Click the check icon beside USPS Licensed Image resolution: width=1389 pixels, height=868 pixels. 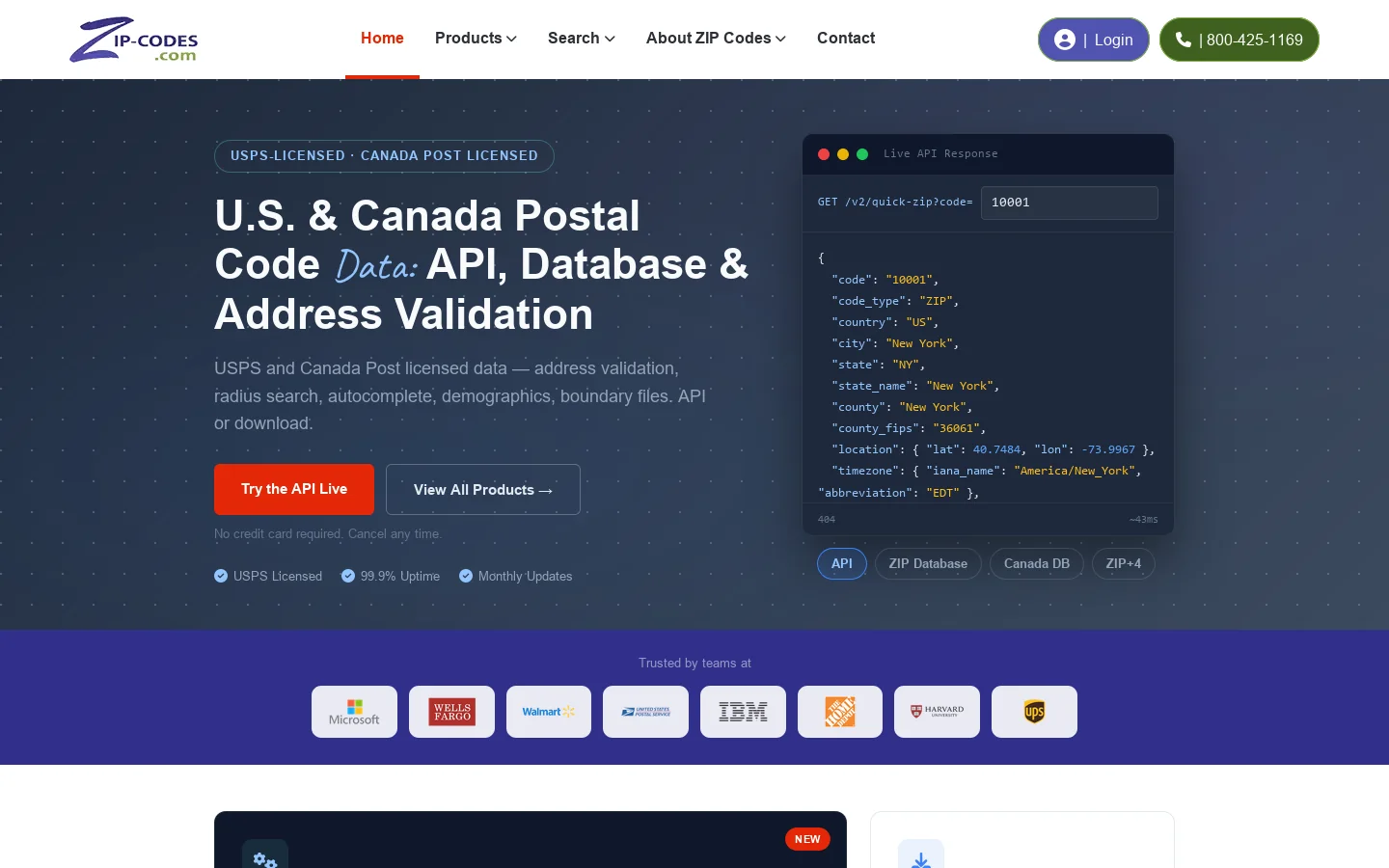pyautogui.click(x=221, y=576)
